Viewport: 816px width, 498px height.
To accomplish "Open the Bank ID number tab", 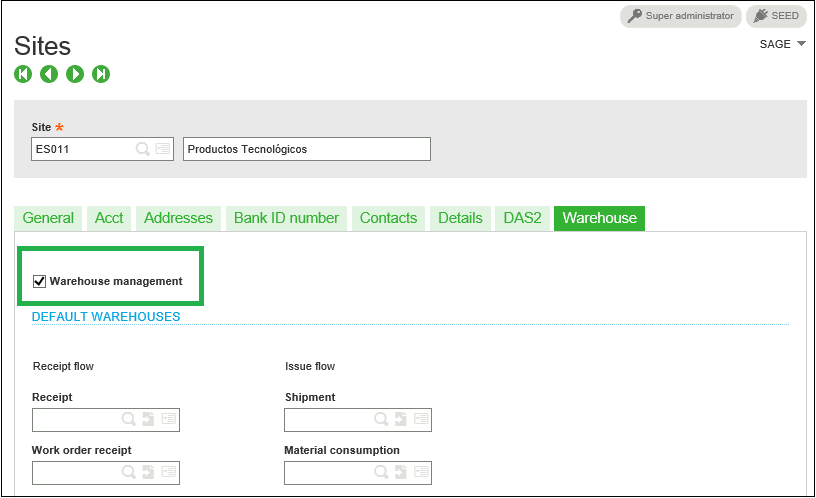I will click(286, 218).
